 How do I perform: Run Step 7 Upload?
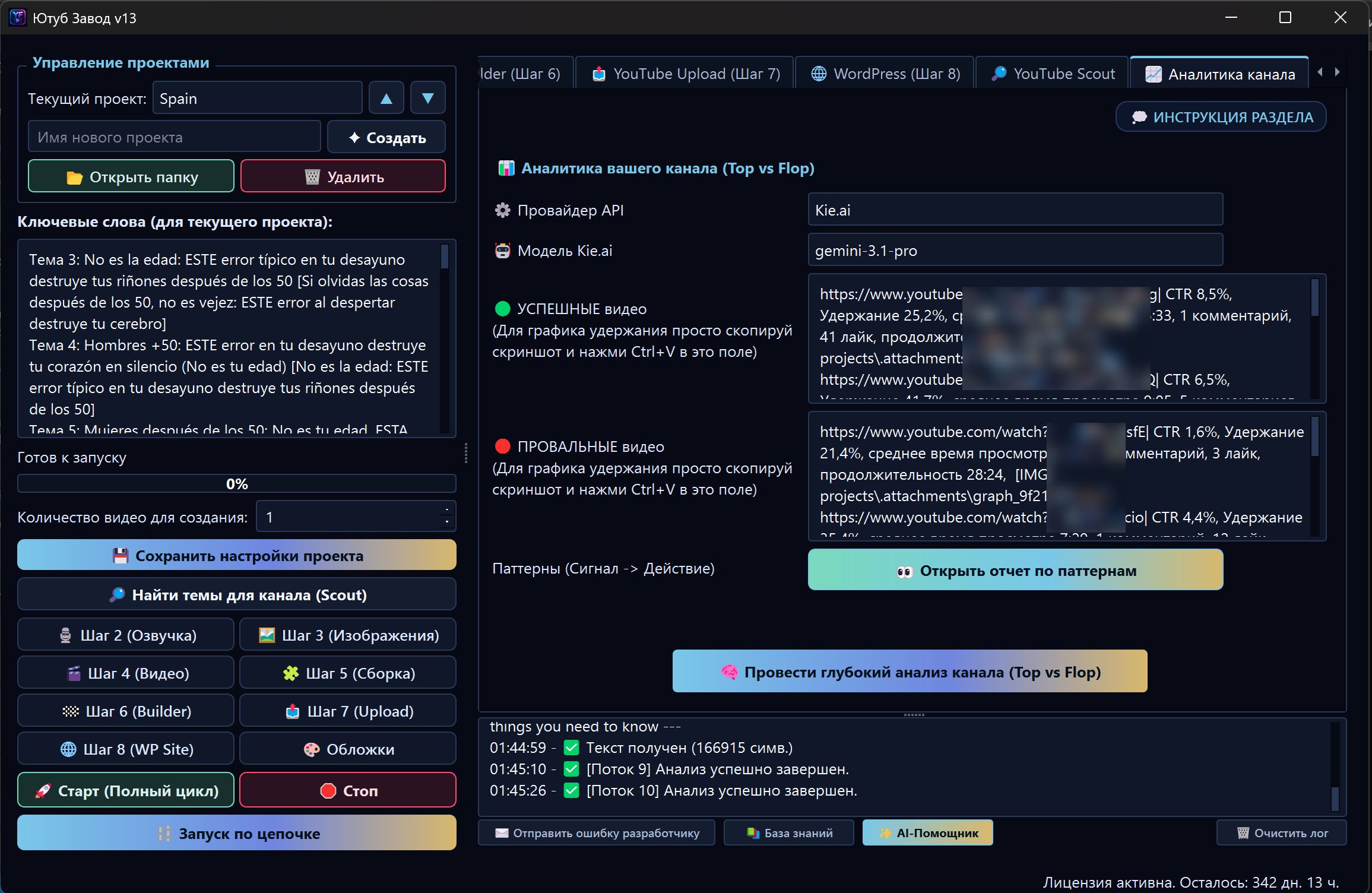click(348, 711)
